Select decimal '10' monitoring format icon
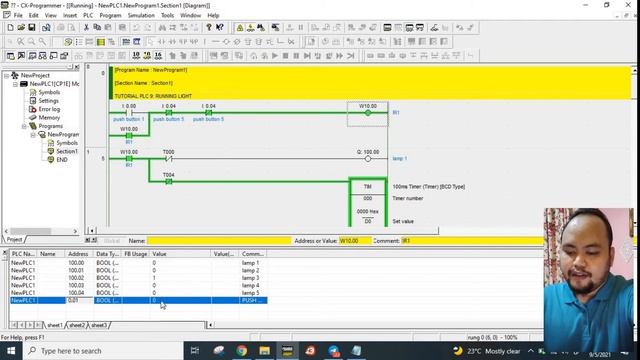640x360 pixels. (136, 56)
